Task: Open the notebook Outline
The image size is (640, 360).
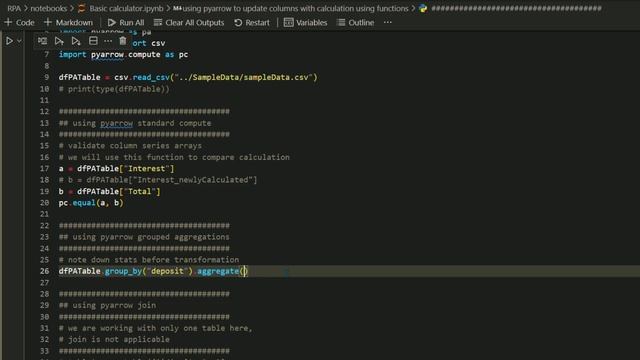Action: tap(356, 22)
